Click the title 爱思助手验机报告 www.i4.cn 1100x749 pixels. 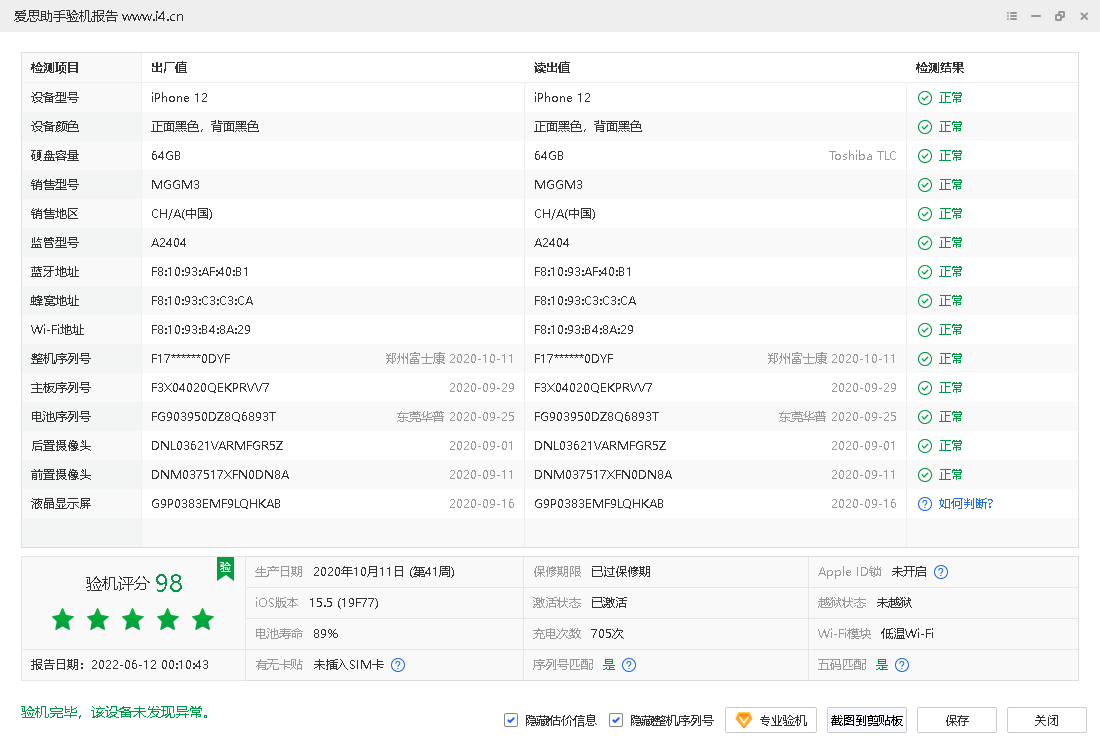point(99,16)
